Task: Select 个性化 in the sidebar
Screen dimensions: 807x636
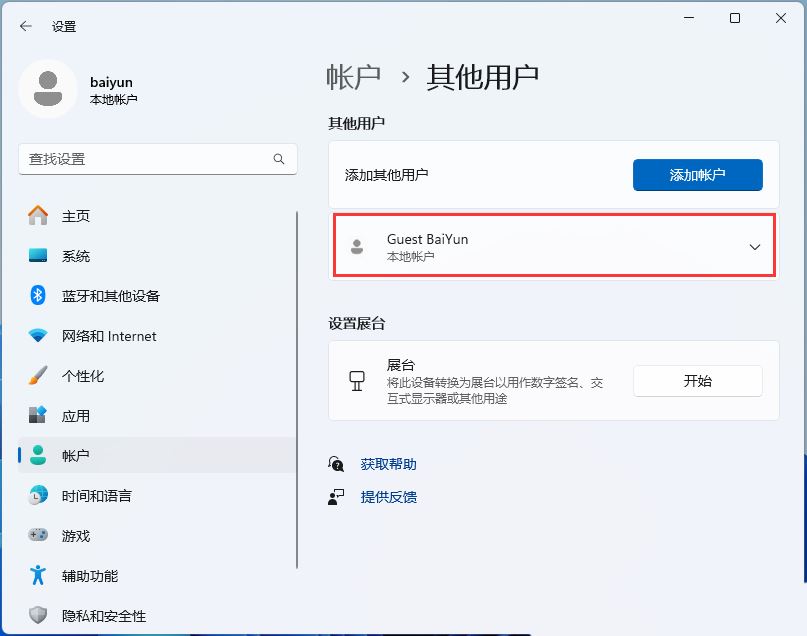Action: pyautogui.click(x=157, y=376)
